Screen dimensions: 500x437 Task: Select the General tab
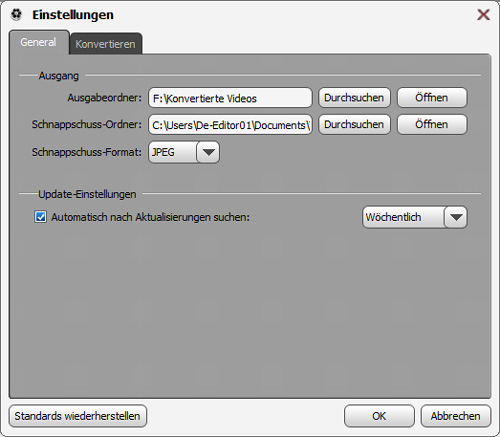(38, 42)
